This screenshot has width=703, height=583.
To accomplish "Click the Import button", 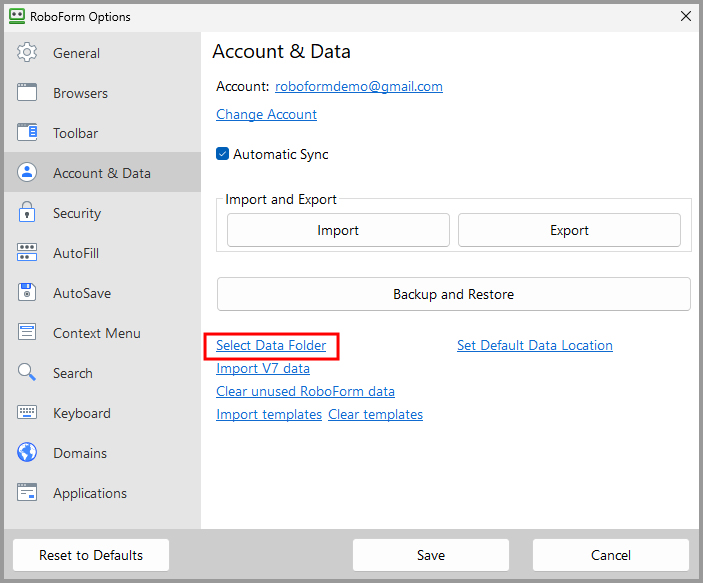I will [x=338, y=230].
